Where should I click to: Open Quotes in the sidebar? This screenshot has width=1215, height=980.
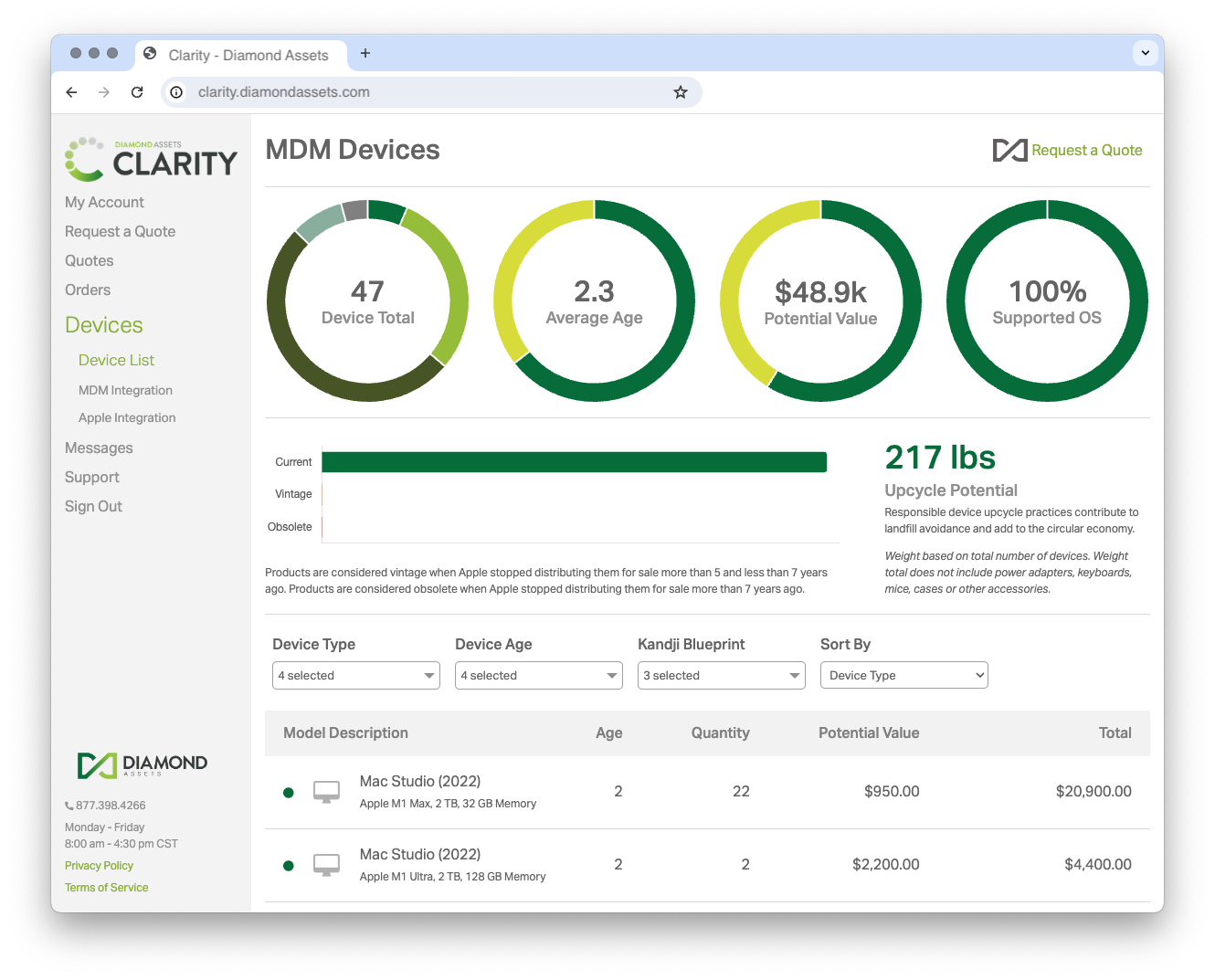(x=90, y=261)
